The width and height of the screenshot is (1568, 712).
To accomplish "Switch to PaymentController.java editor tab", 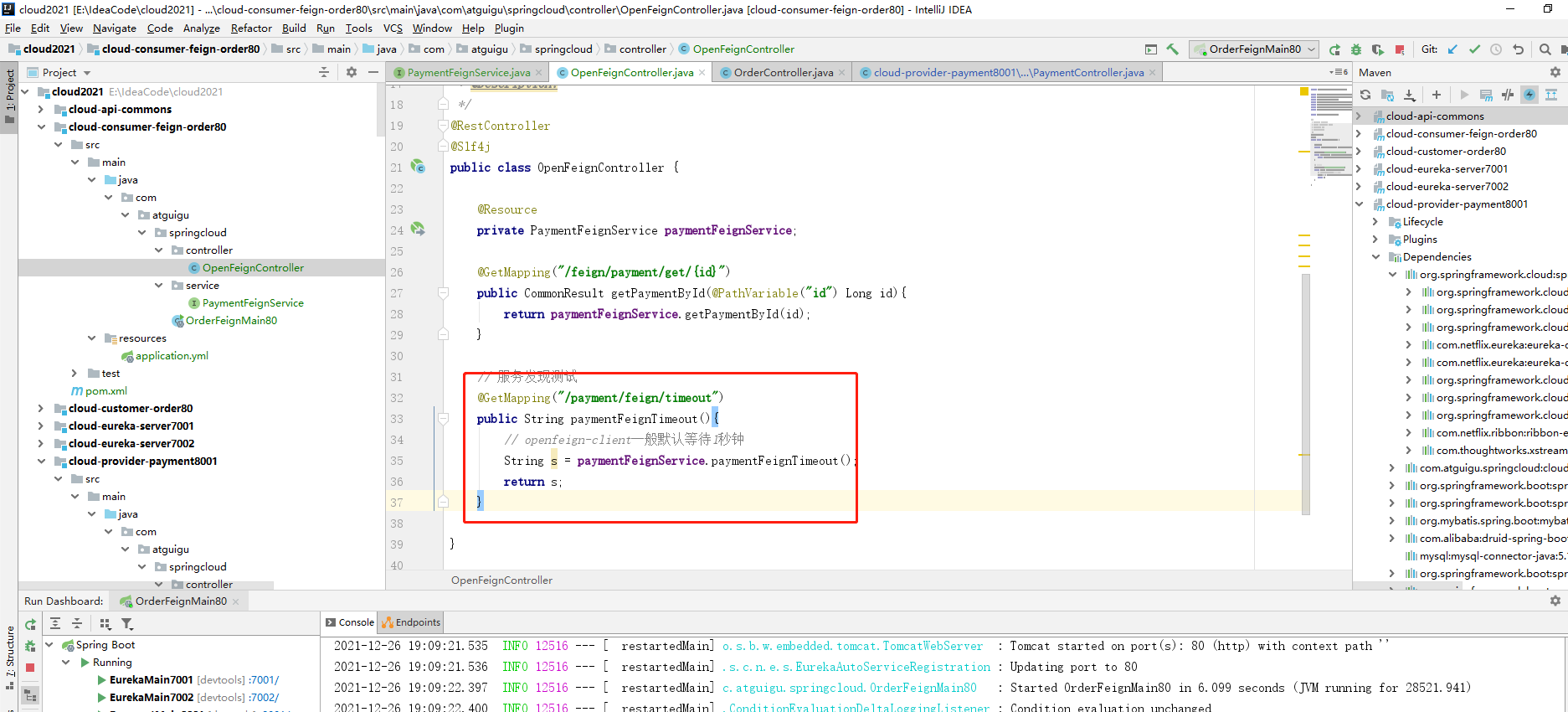I will (x=1009, y=73).
